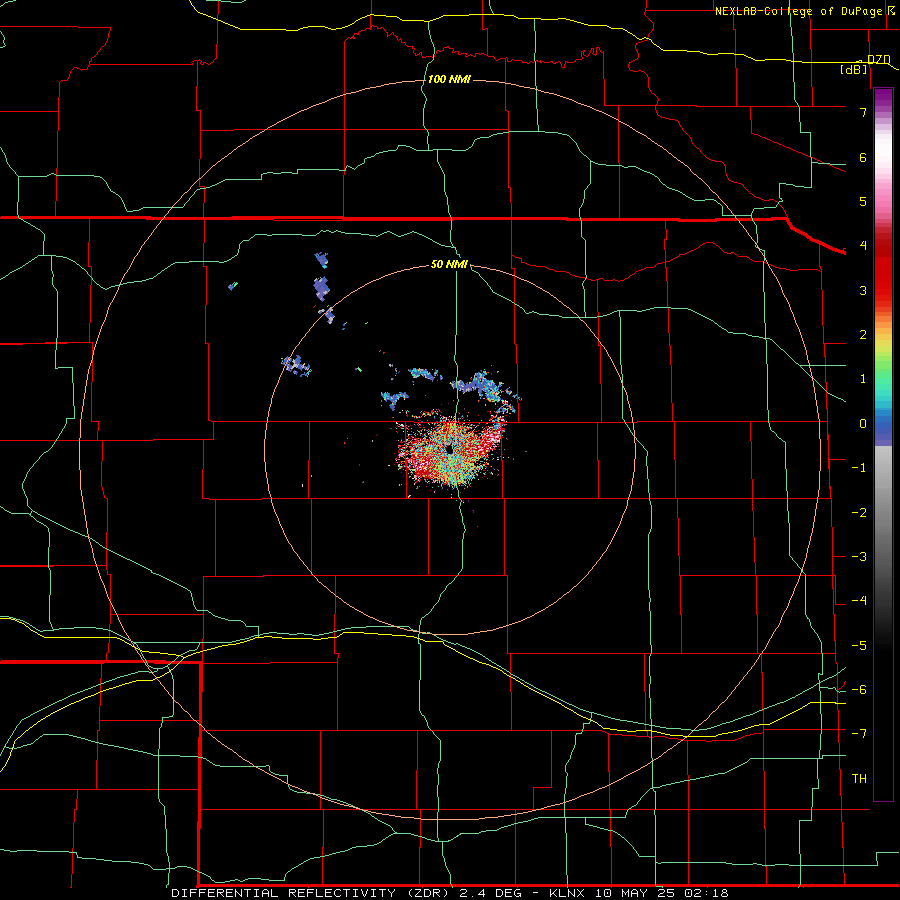Click the red section of the color bar
This screenshot has width=900, height=900.
(883, 270)
